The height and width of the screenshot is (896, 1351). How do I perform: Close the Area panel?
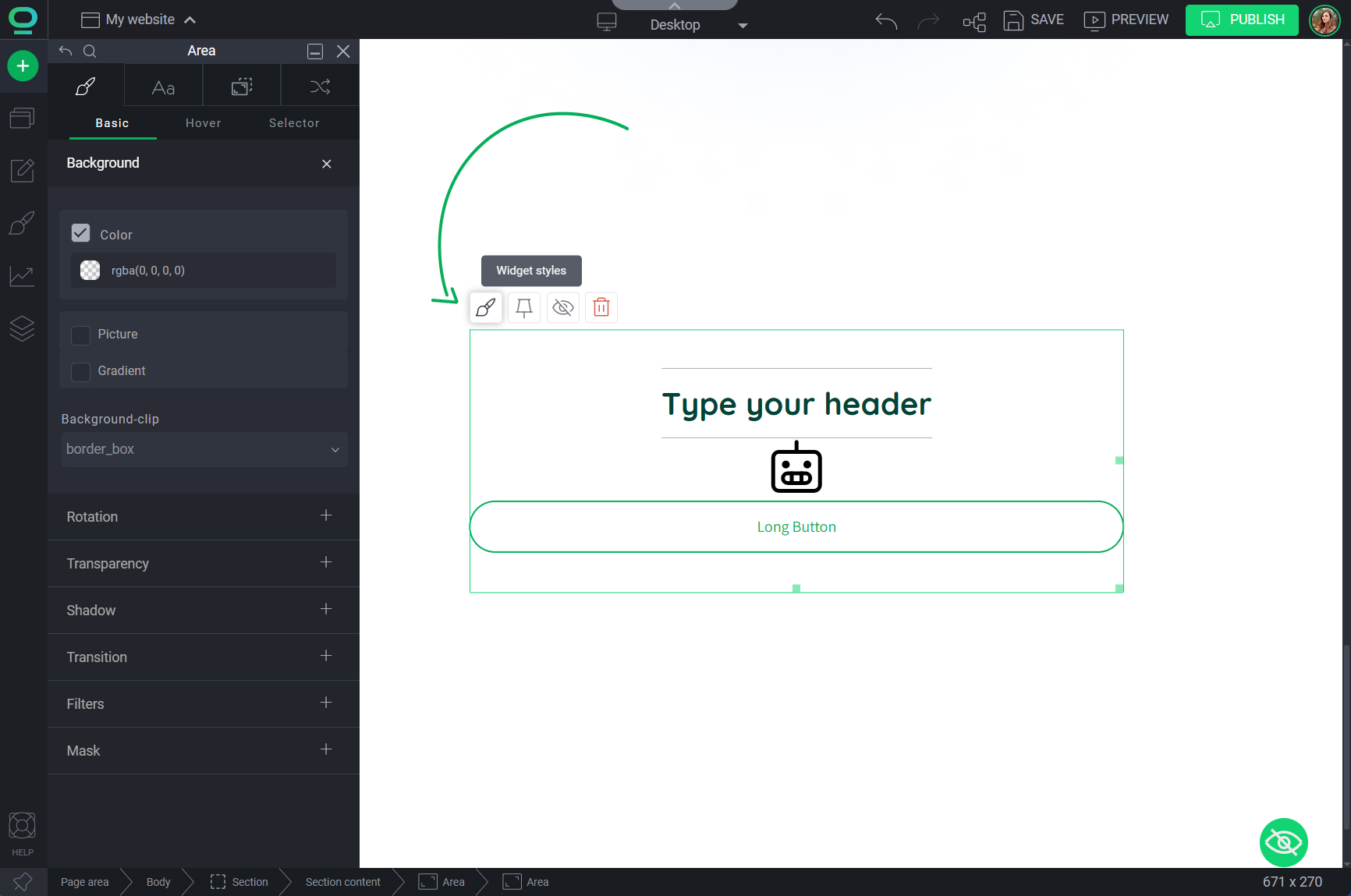pos(343,51)
